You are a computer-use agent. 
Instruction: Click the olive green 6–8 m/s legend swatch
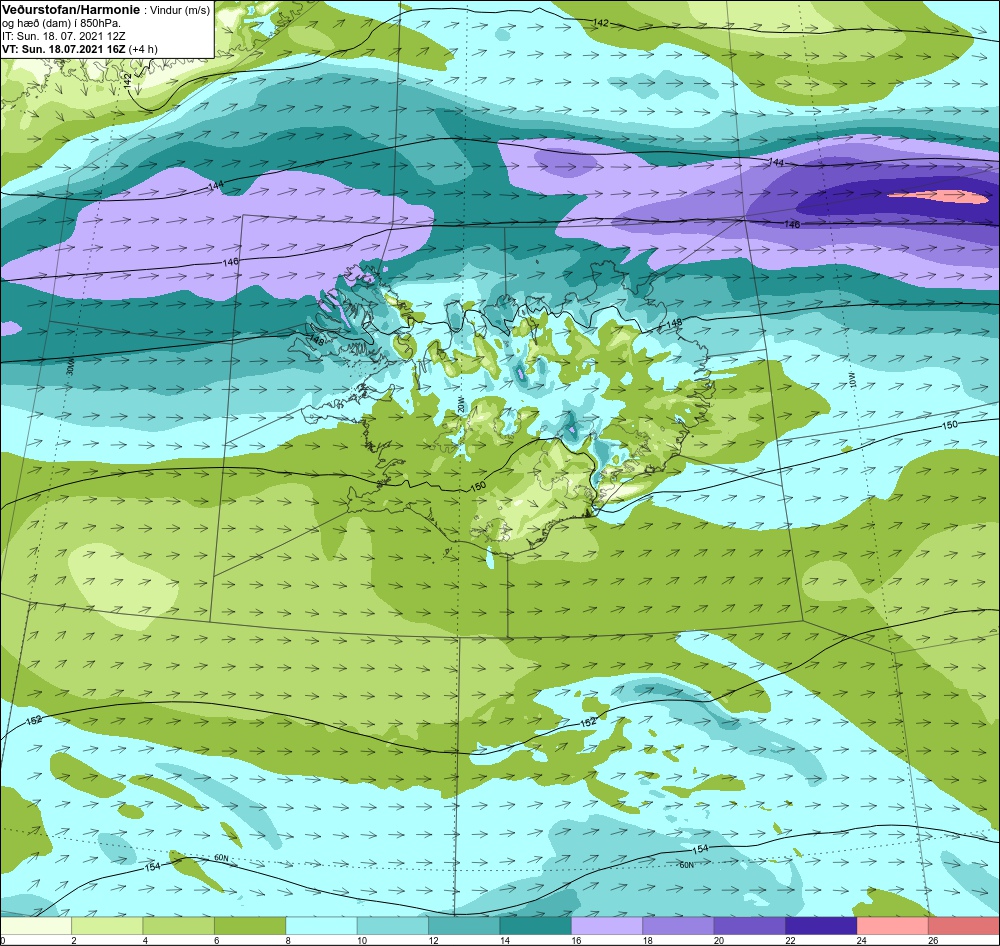coord(250,926)
